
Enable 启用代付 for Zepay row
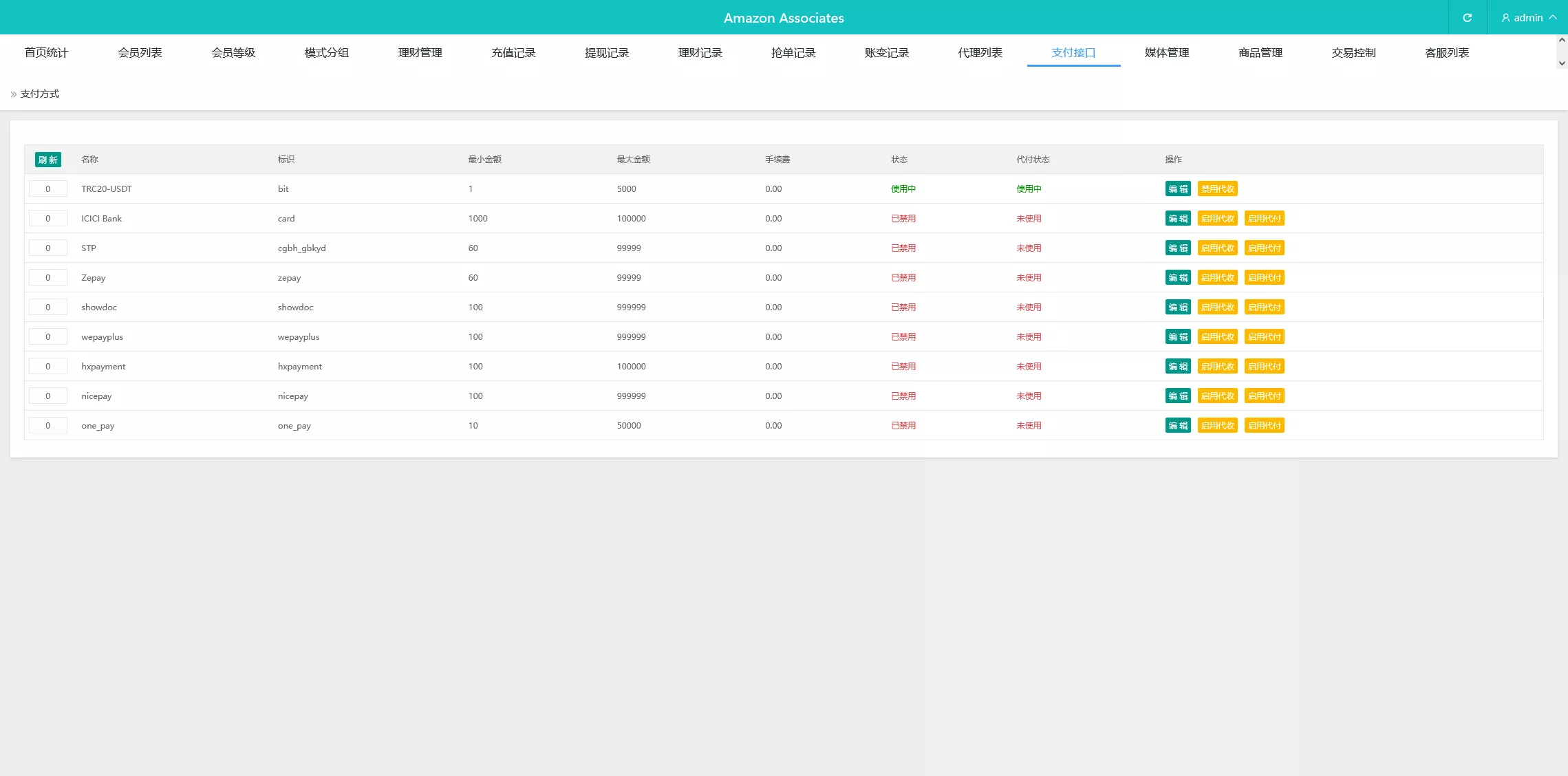pyautogui.click(x=1264, y=278)
